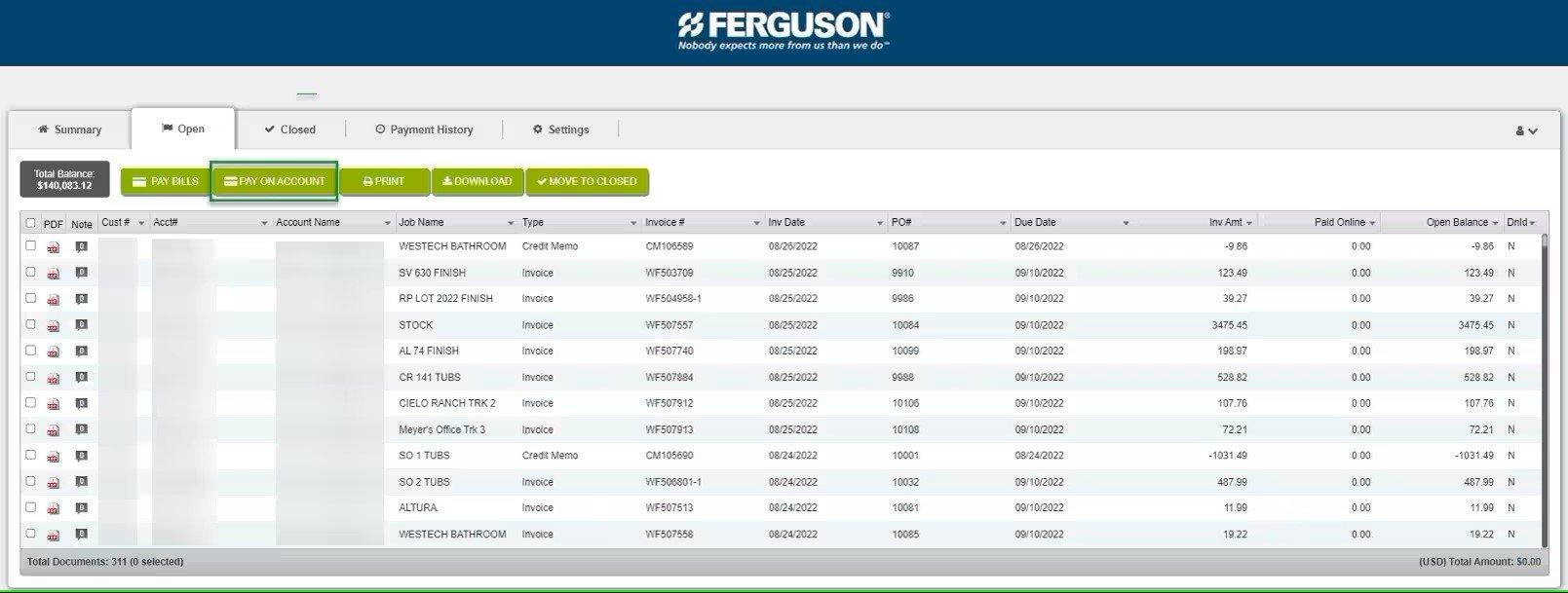
Task: Switch to the Closed tab
Action: tap(290, 130)
